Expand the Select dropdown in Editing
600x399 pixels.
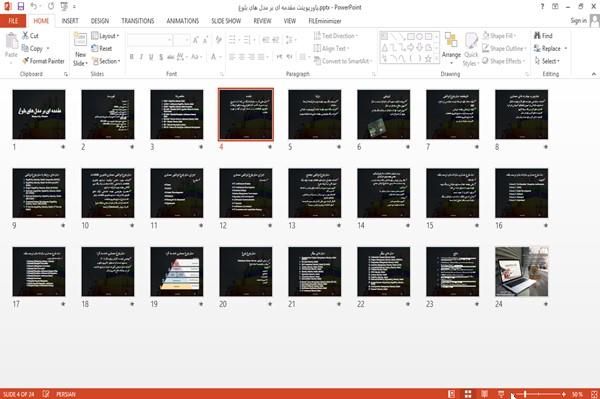click(547, 61)
